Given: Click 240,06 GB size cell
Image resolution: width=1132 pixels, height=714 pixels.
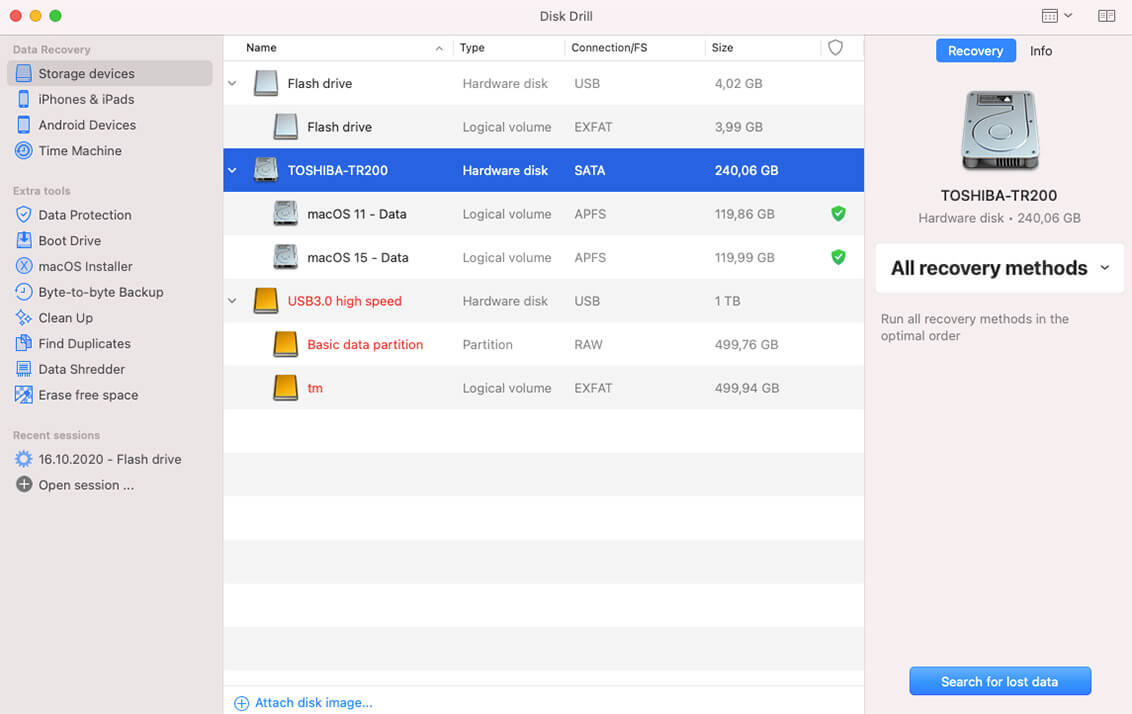Looking at the screenshot, I should click(x=746, y=170).
